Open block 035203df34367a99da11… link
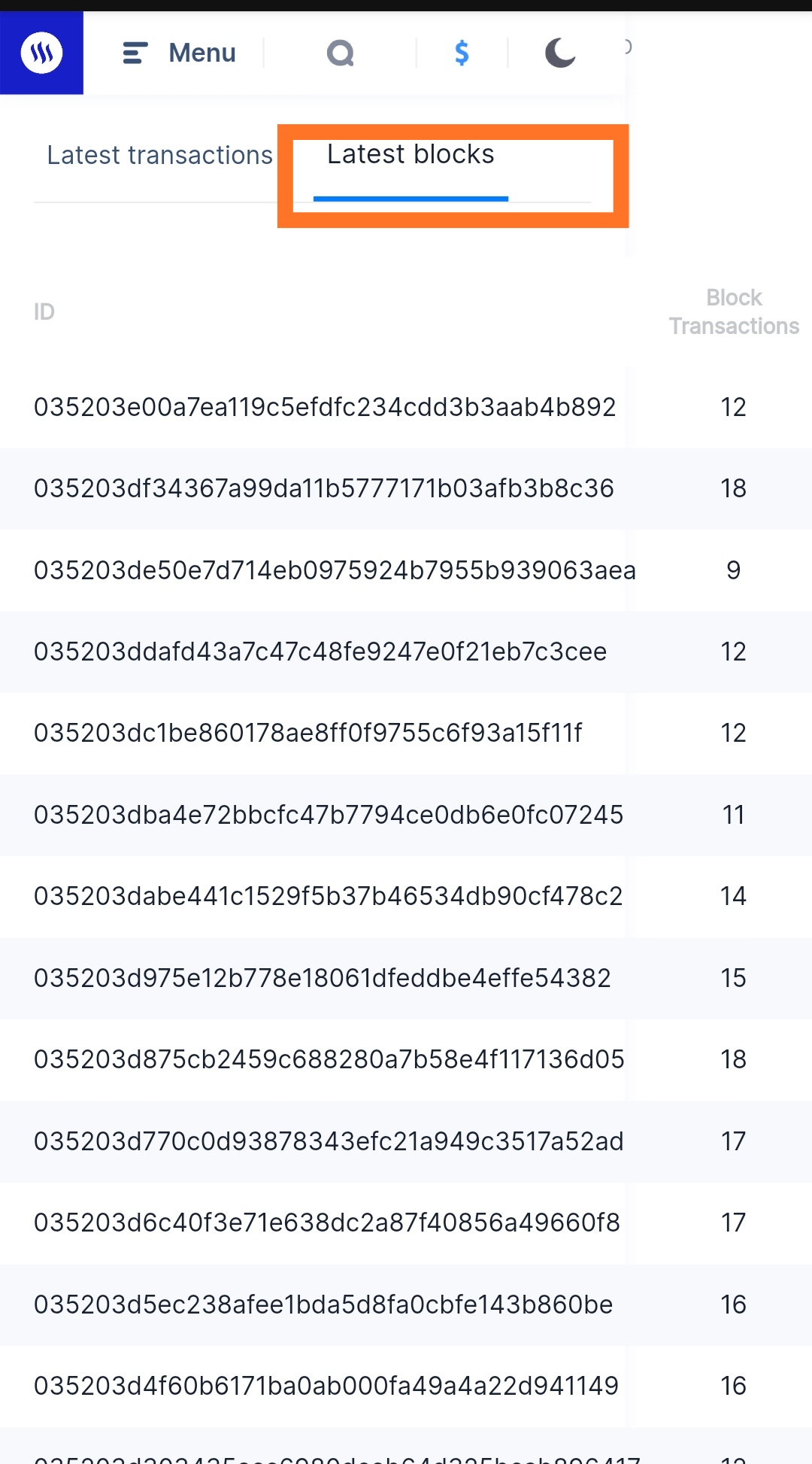The image size is (812, 1464). pyautogui.click(x=324, y=488)
